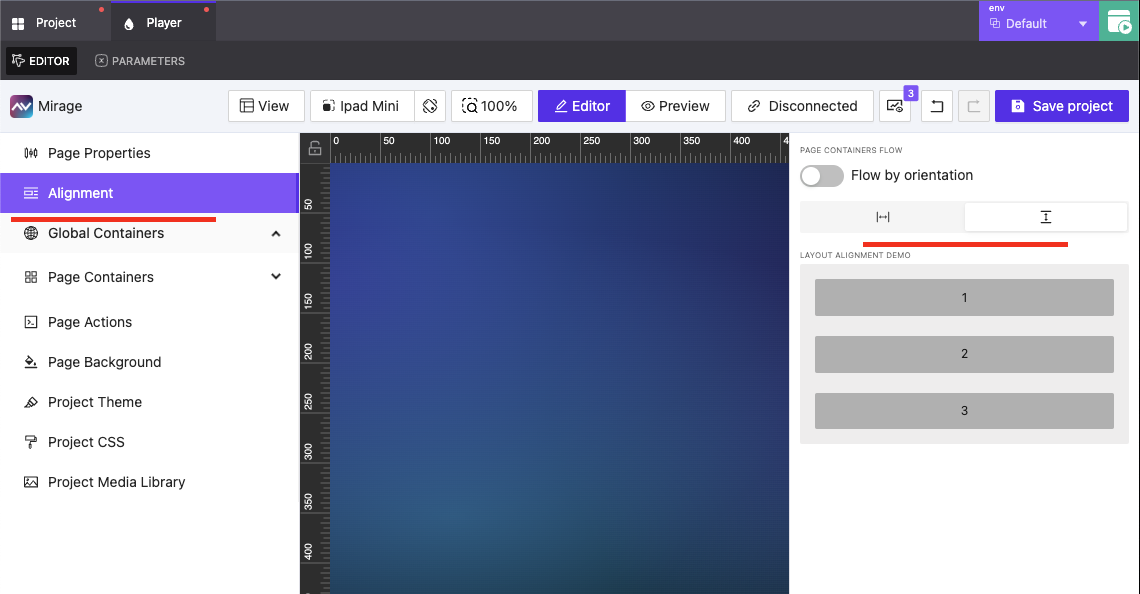Click container 2 in the alignment demo
Screen dimensions: 1140x594
point(963,353)
